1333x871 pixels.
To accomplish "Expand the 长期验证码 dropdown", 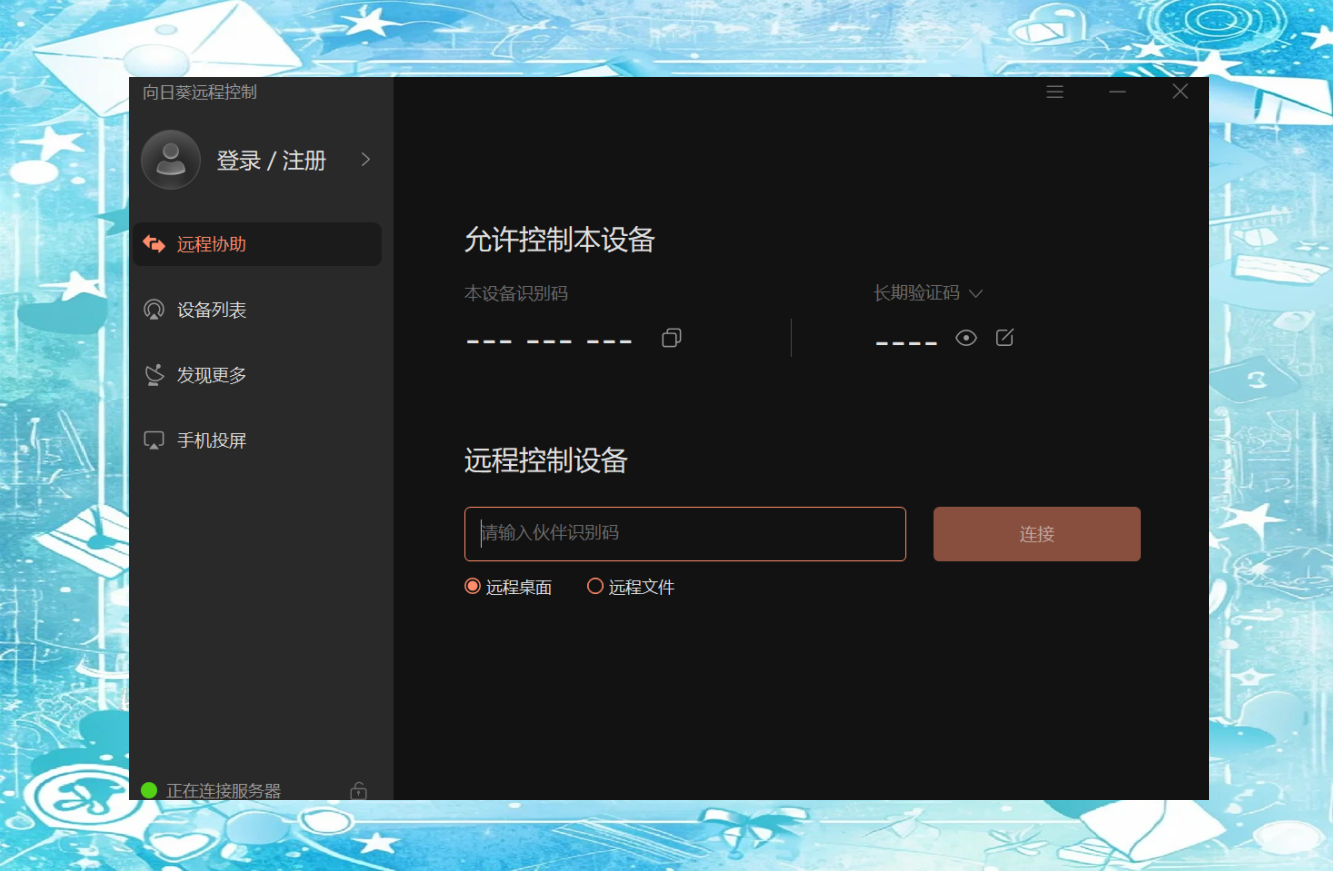I will [x=976, y=294].
